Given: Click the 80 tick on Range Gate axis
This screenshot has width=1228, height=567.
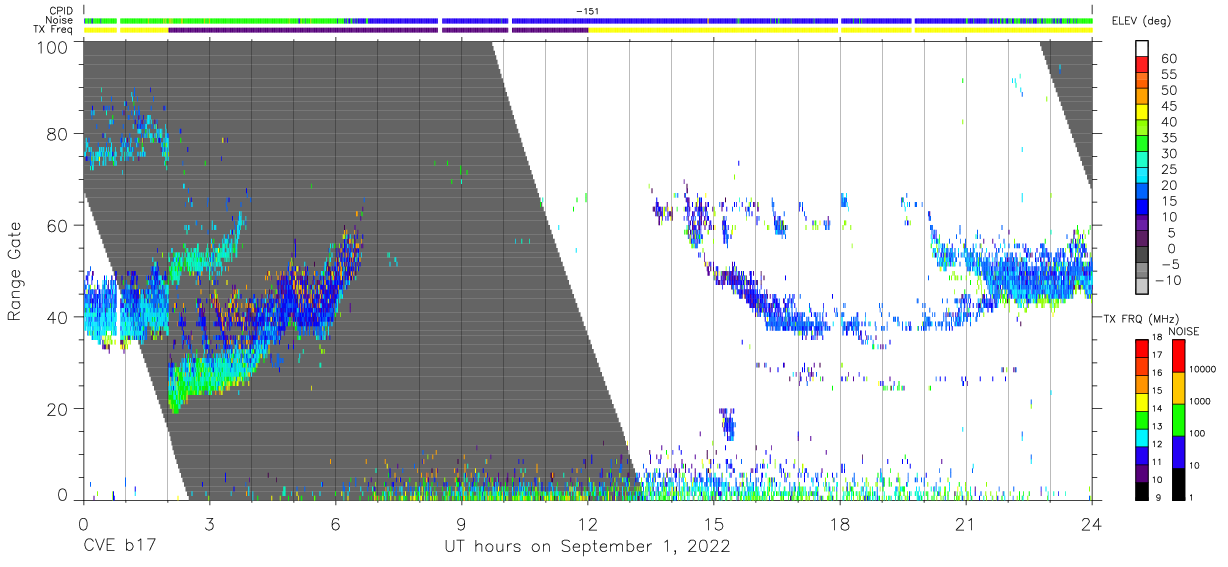Looking at the screenshot, I should pyautogui.click(x=58, y=134).
